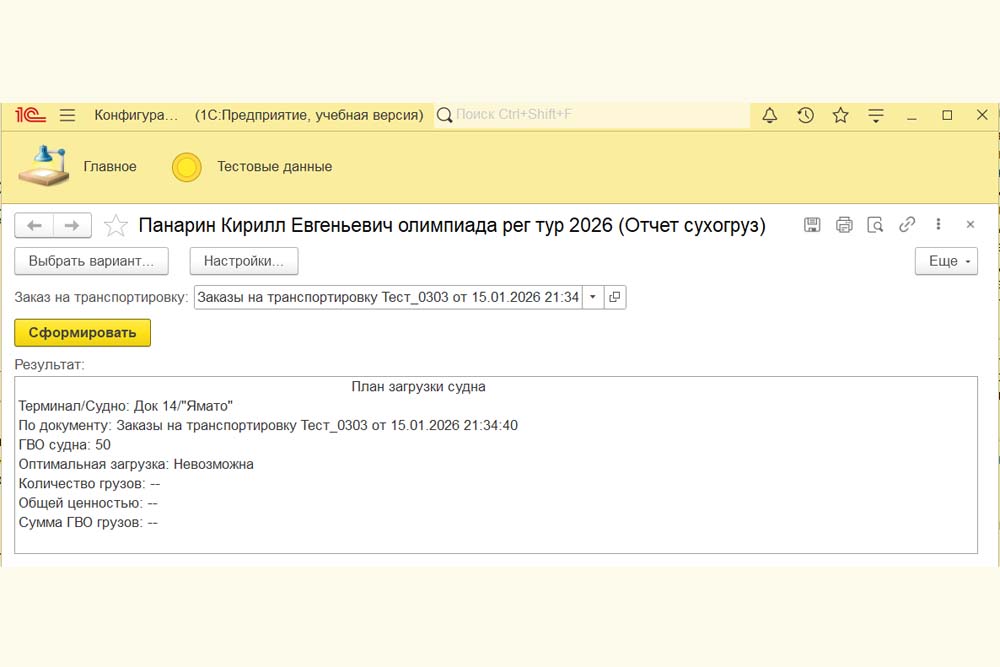The height and width of the screenshot is (667, 1000).
Task: Copy link to this report
Action: click(x=907, y=225)
